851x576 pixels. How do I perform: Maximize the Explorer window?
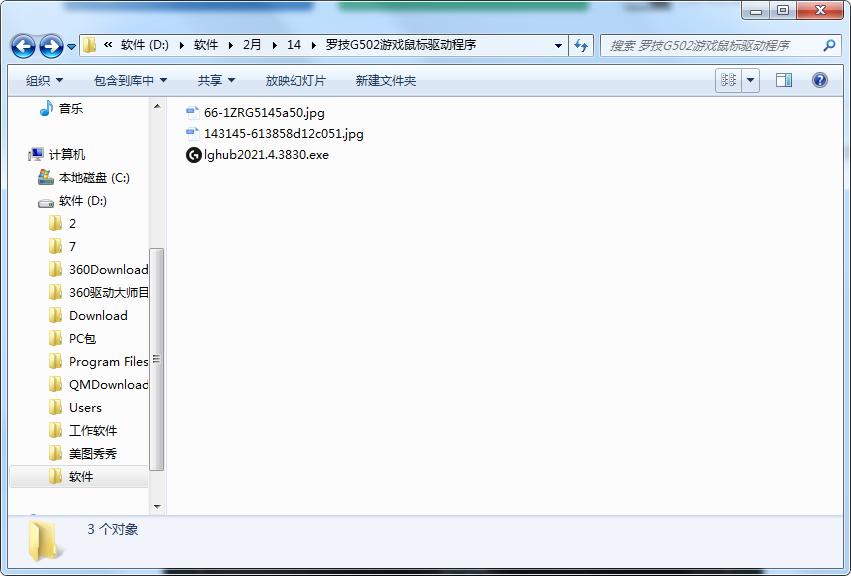pos(783,11)
